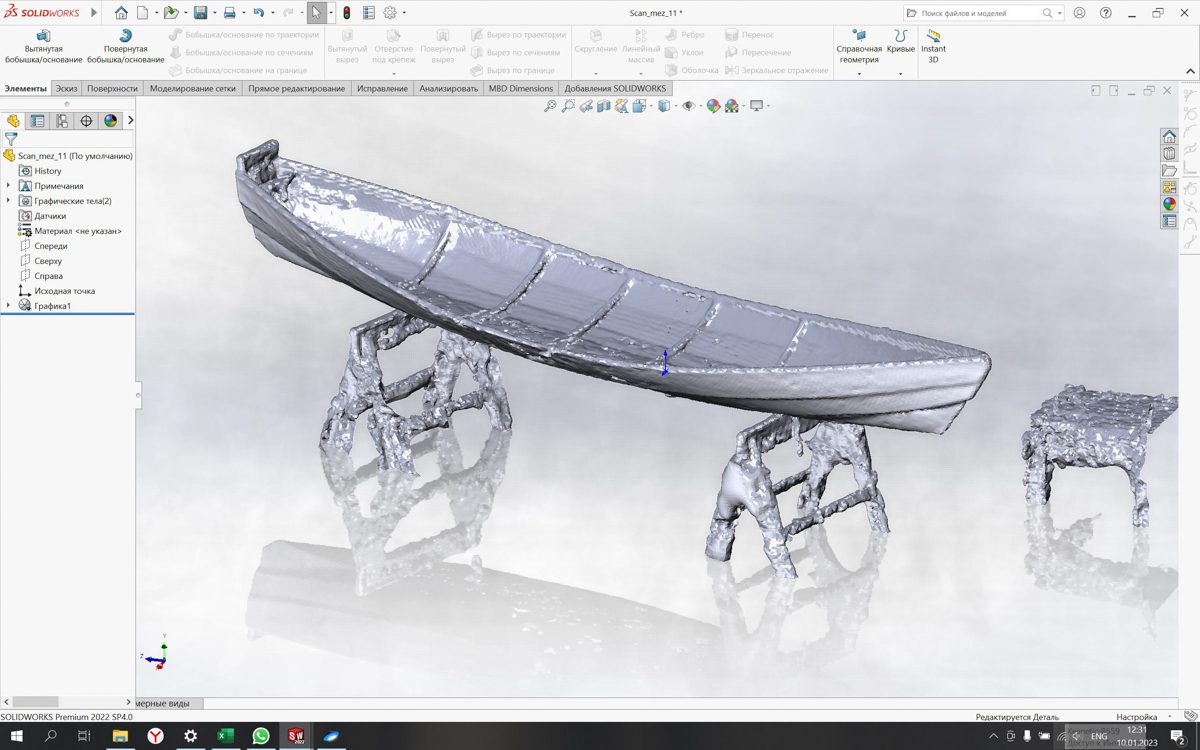
Task: Select the Спереди plane in tree
Action: pyautogui.click(x=50, y=246)
